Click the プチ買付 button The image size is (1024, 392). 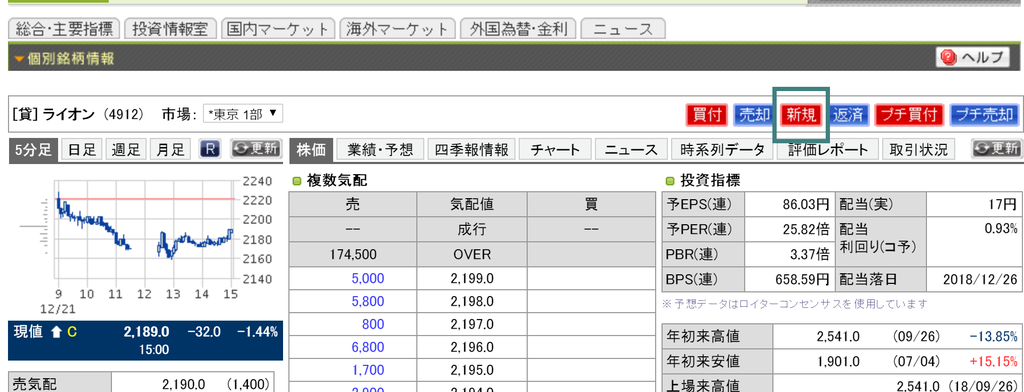pyautogui.click(x=909, y=116)
